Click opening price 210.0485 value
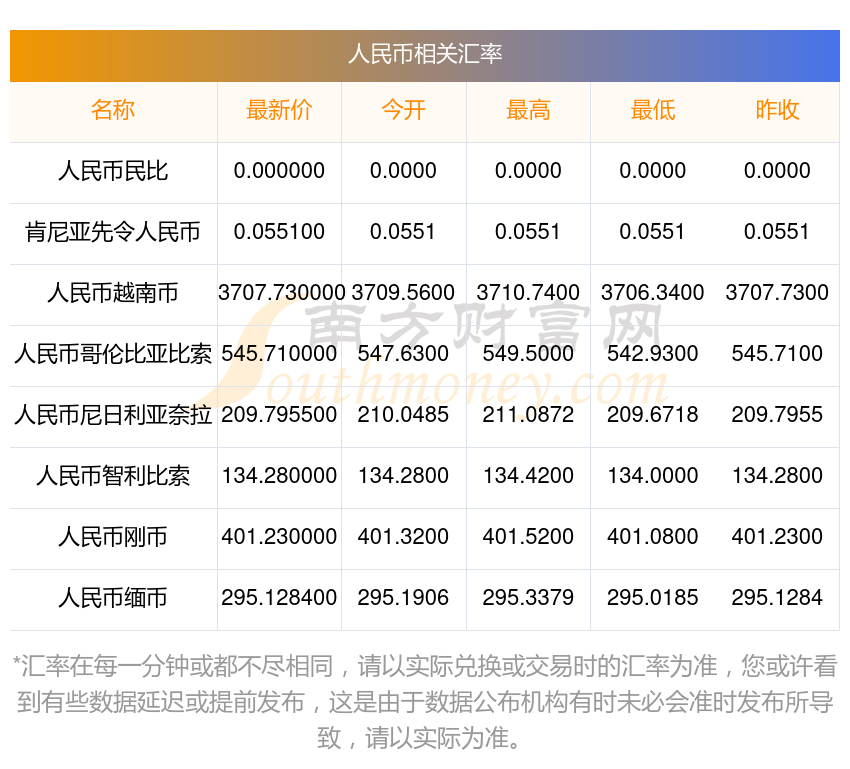 (x=403, y=415)
